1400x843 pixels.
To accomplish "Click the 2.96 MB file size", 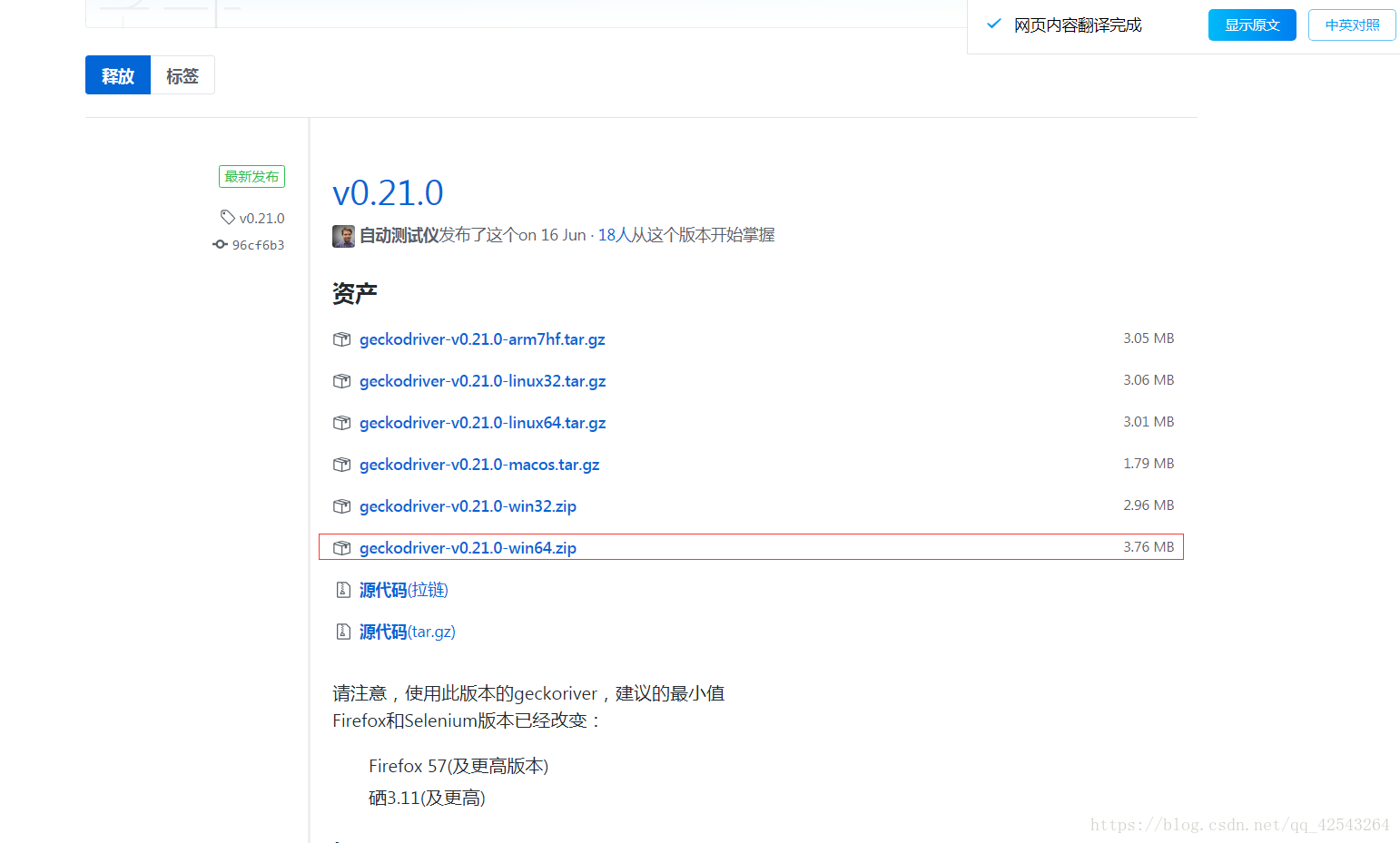I will click(1149, 505).
